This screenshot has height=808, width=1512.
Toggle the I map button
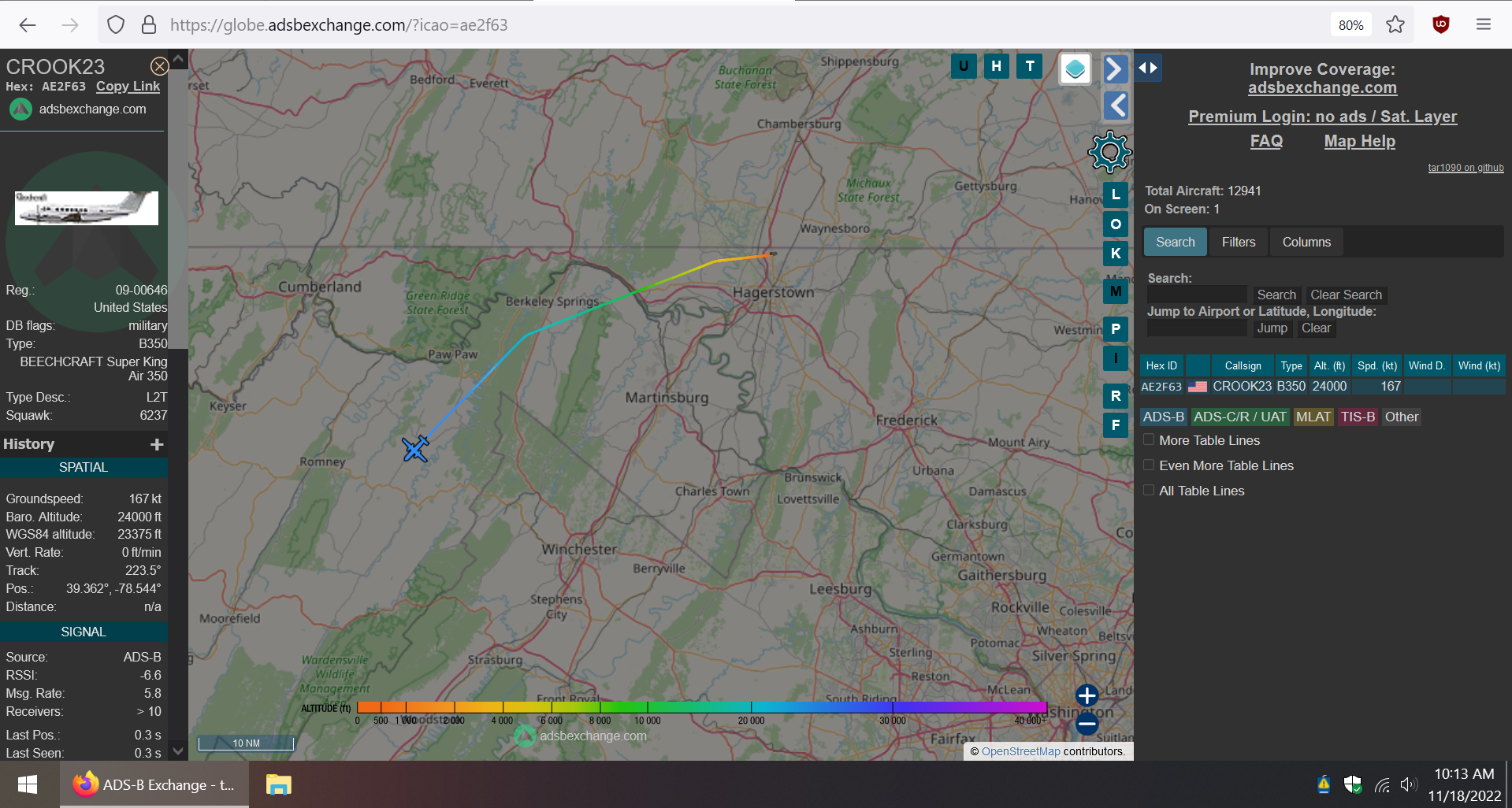(1116, 358)
